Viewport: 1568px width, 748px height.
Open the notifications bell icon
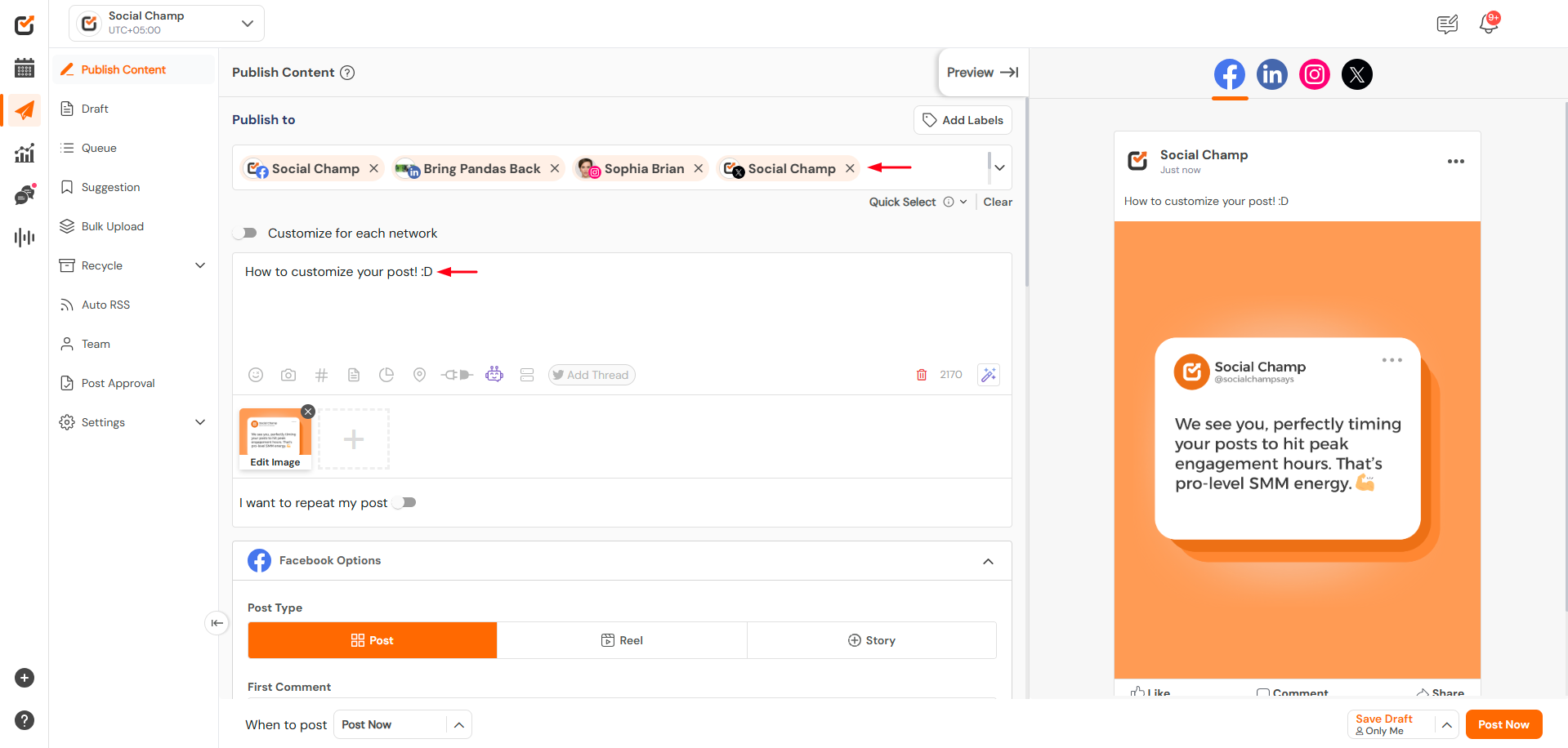click(x=1489, y=24)
